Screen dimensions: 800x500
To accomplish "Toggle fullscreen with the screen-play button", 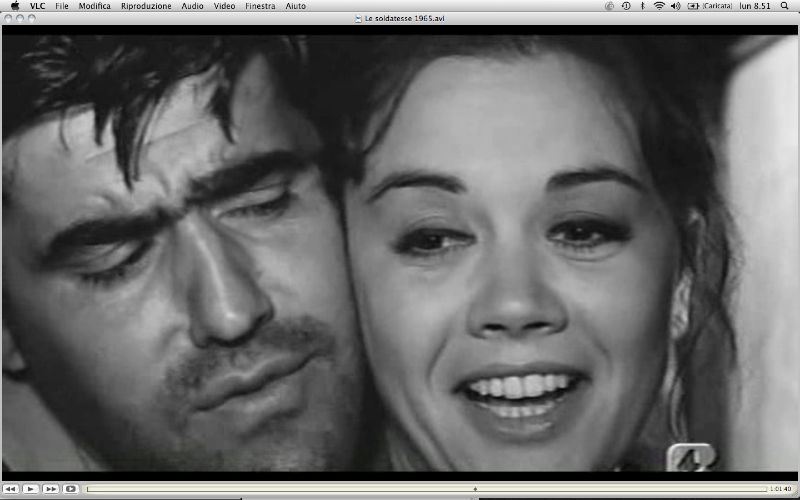I will pos(70,489).
